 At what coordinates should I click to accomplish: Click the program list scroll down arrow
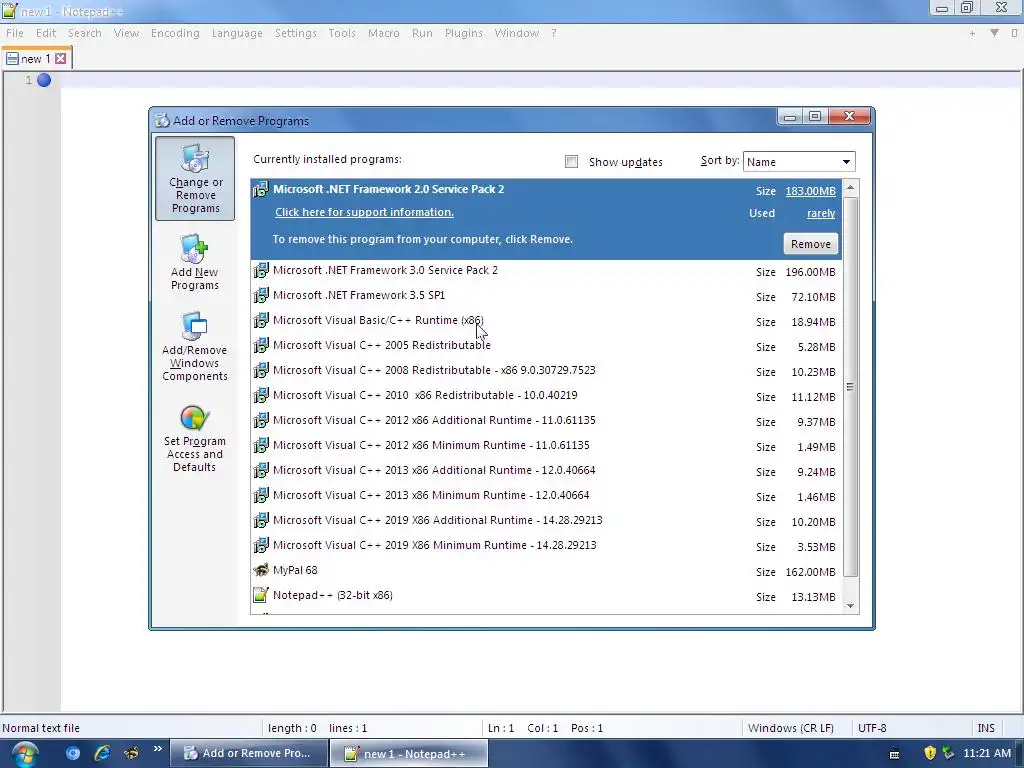pos(850,605)
